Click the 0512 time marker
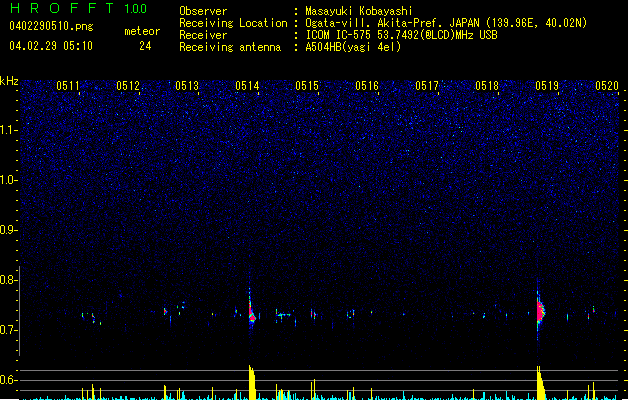 [x=128, y=86]
